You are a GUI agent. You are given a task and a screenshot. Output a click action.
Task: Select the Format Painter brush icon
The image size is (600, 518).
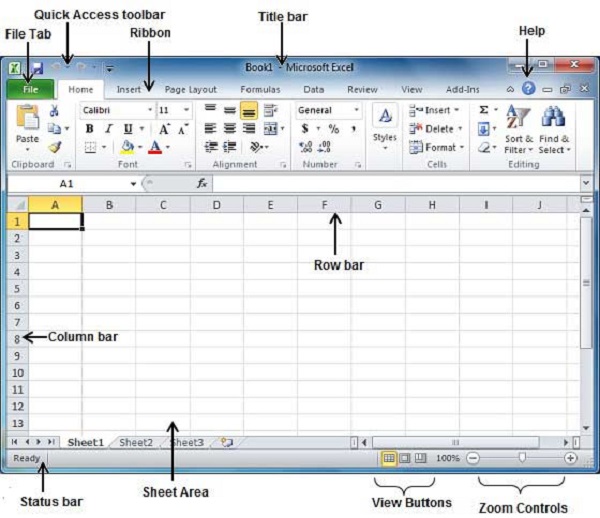(x=55, y=147)
